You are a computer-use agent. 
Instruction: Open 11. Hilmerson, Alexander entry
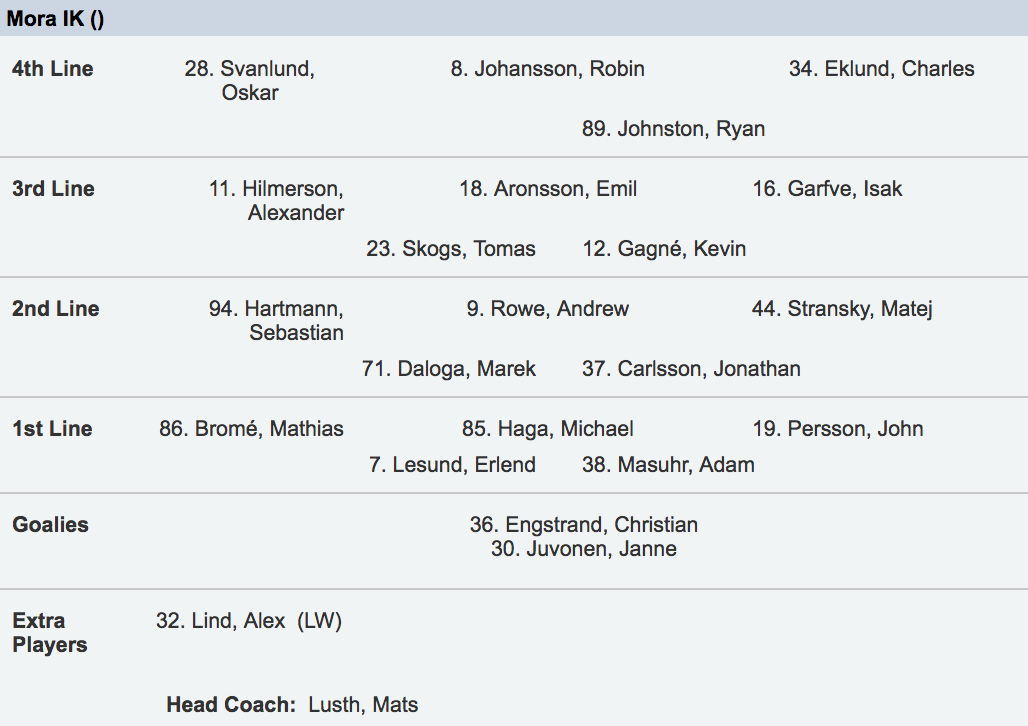[276, 201]
